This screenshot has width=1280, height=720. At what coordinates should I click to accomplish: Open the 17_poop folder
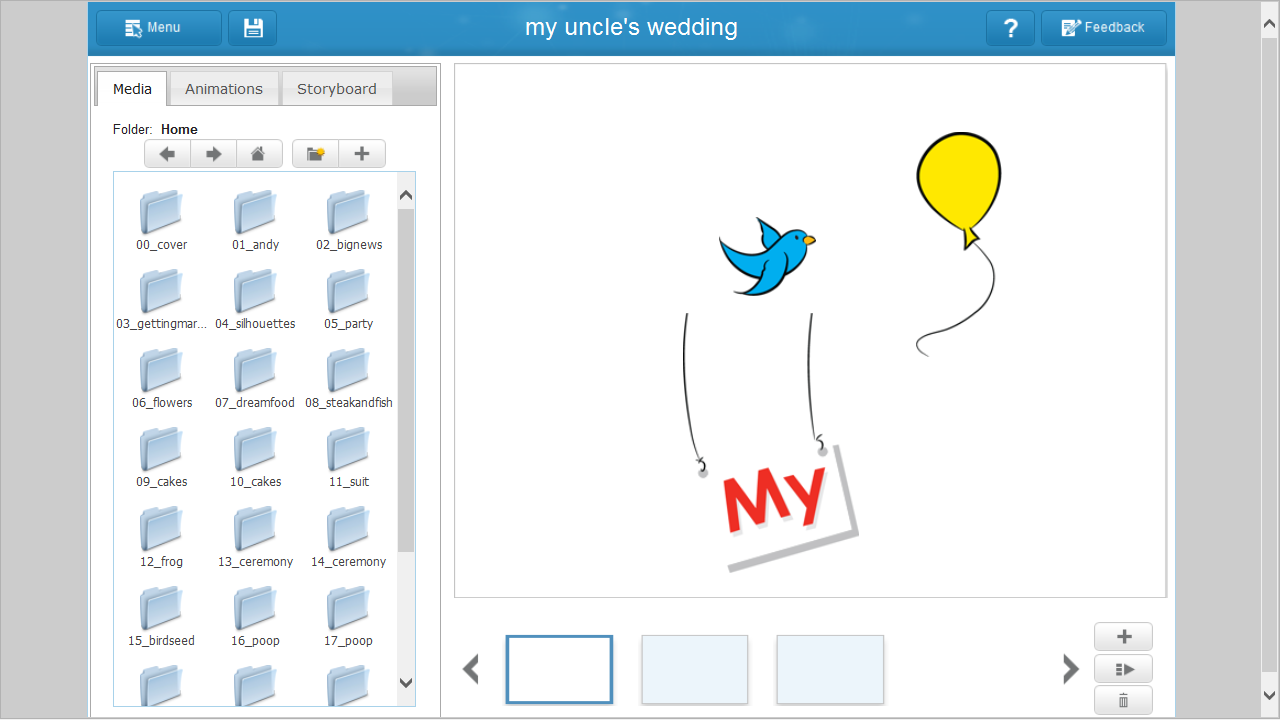coord(349,616)
